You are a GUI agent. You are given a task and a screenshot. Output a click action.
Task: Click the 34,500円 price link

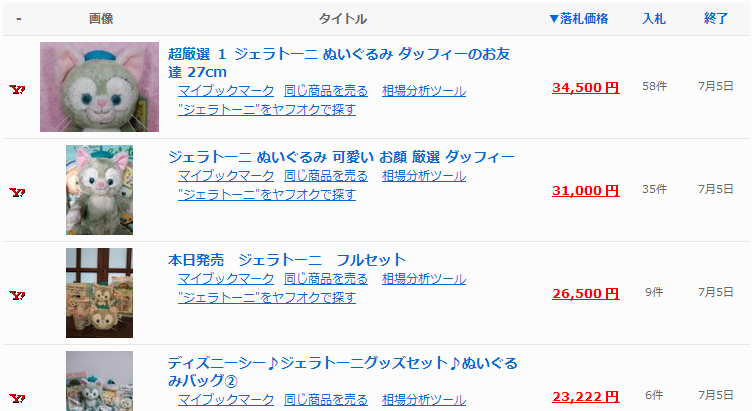coord(585,88)
